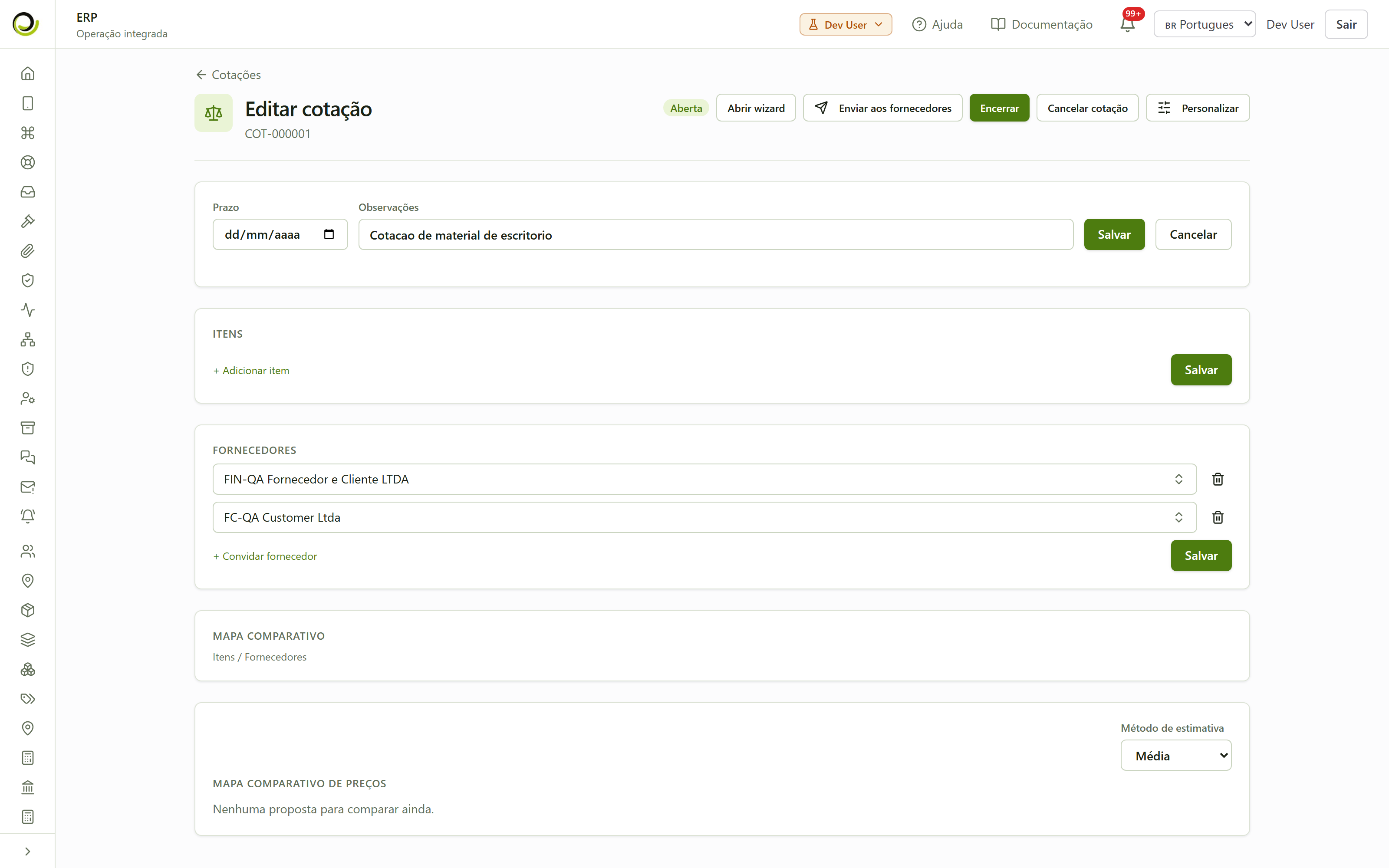Click the Itens / Fornecedores text
This screenshot has height=868, width=1389.
(260, 657)
